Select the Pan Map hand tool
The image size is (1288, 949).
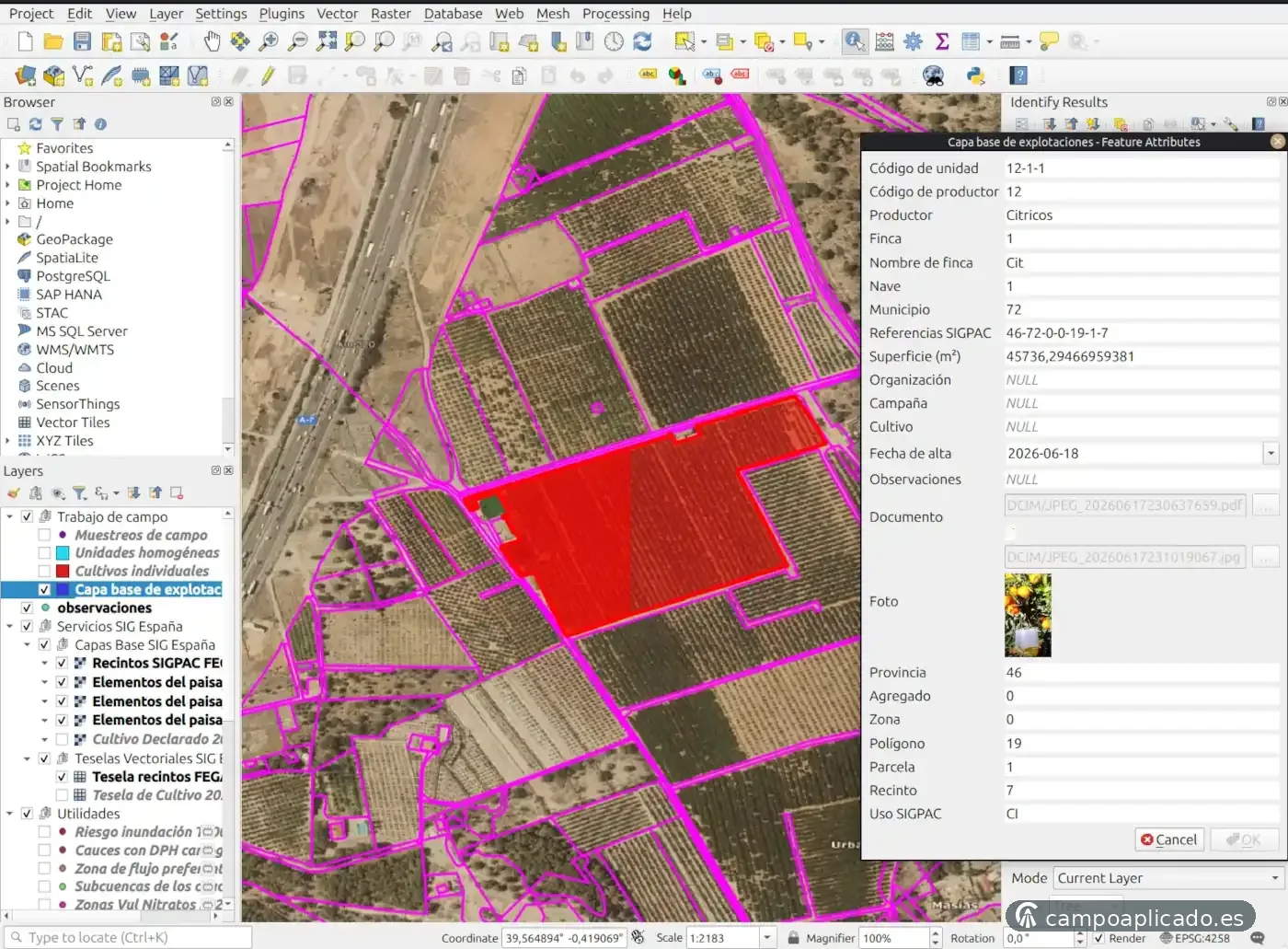[212, 41]
